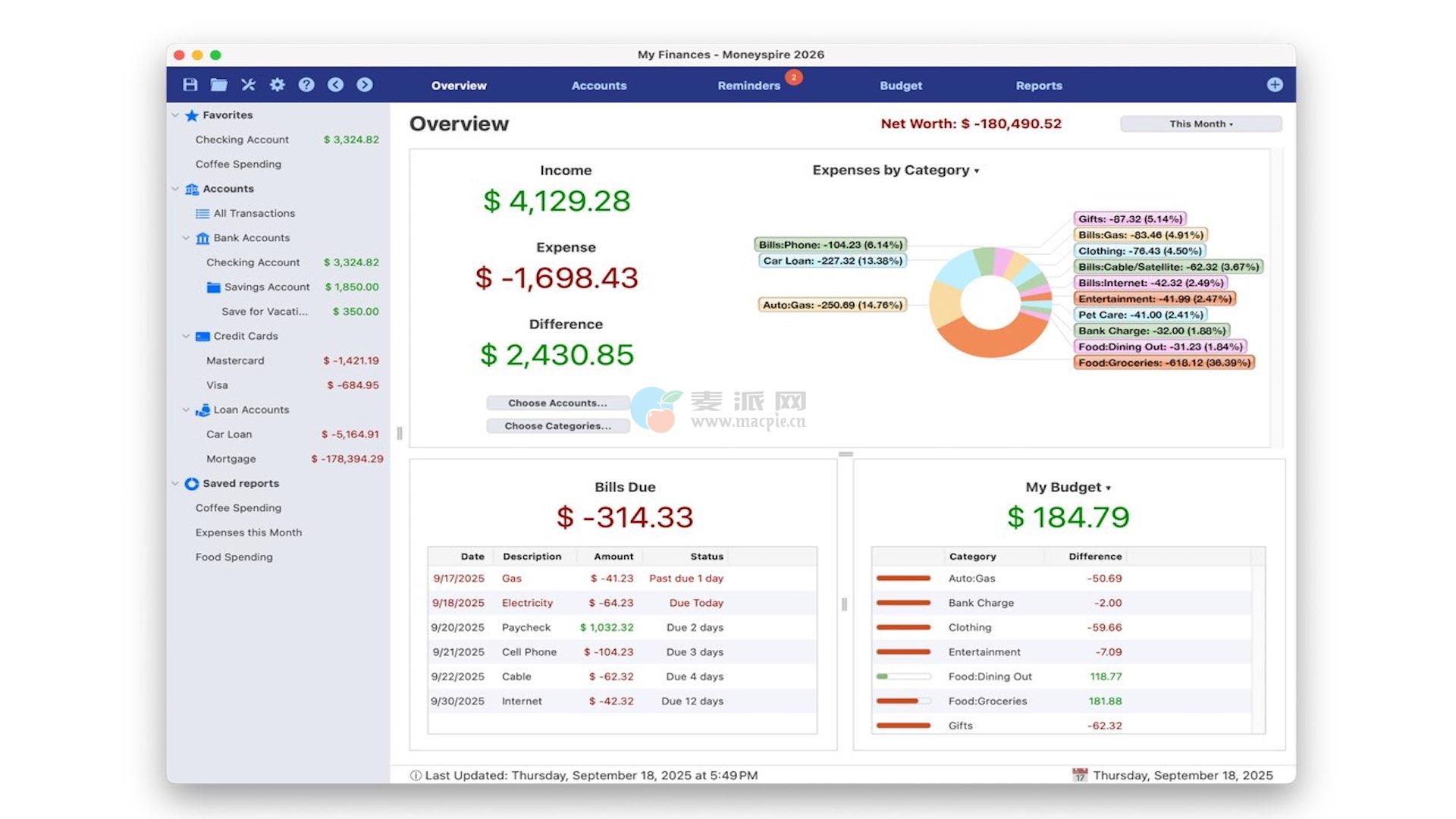Click the plus add icon in toolbar
The width and height of the screenshot is (1456, 819).
[x=1275, y=85]
